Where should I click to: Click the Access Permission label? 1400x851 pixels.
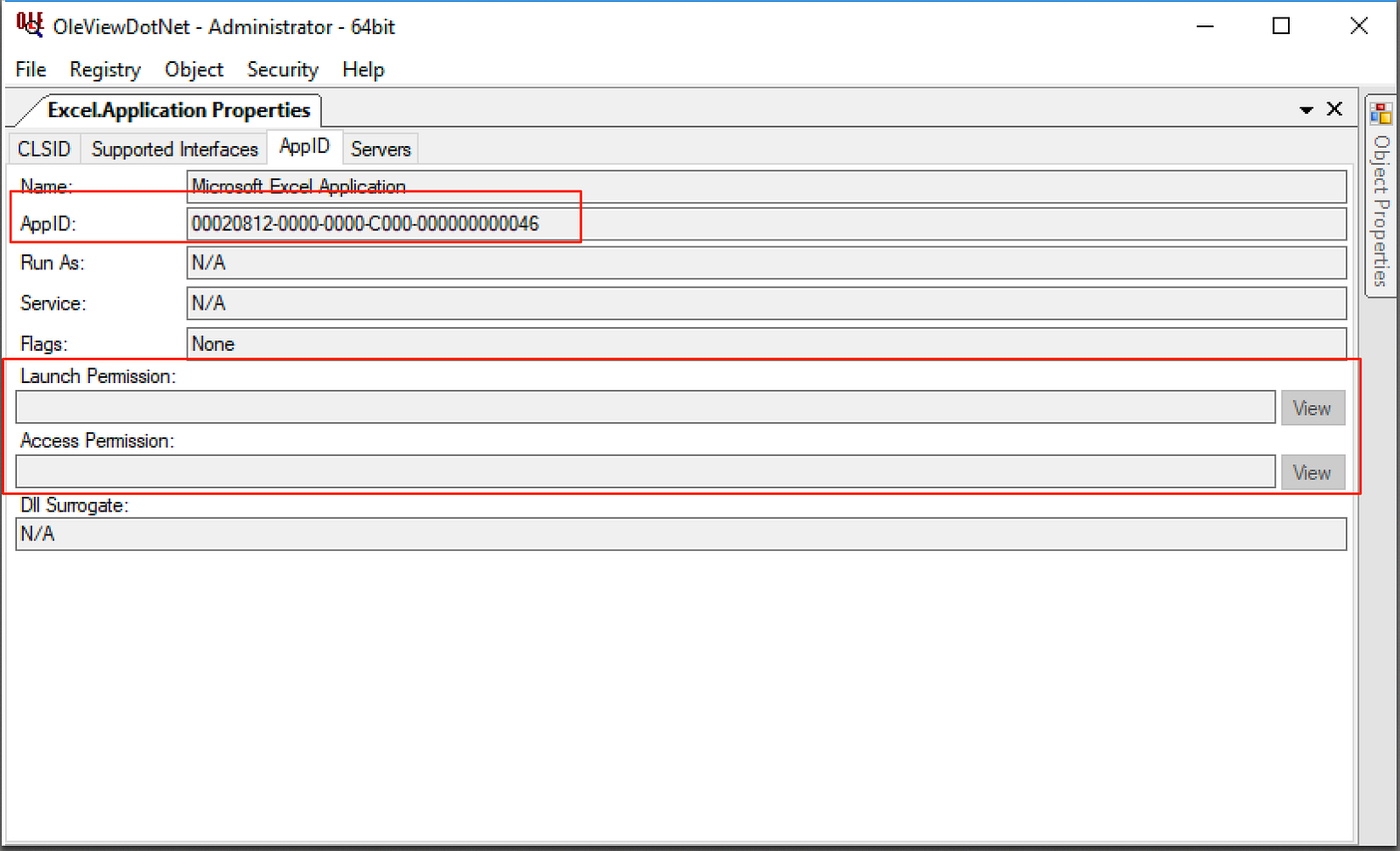pyautogui.click(x=97, y=441)
